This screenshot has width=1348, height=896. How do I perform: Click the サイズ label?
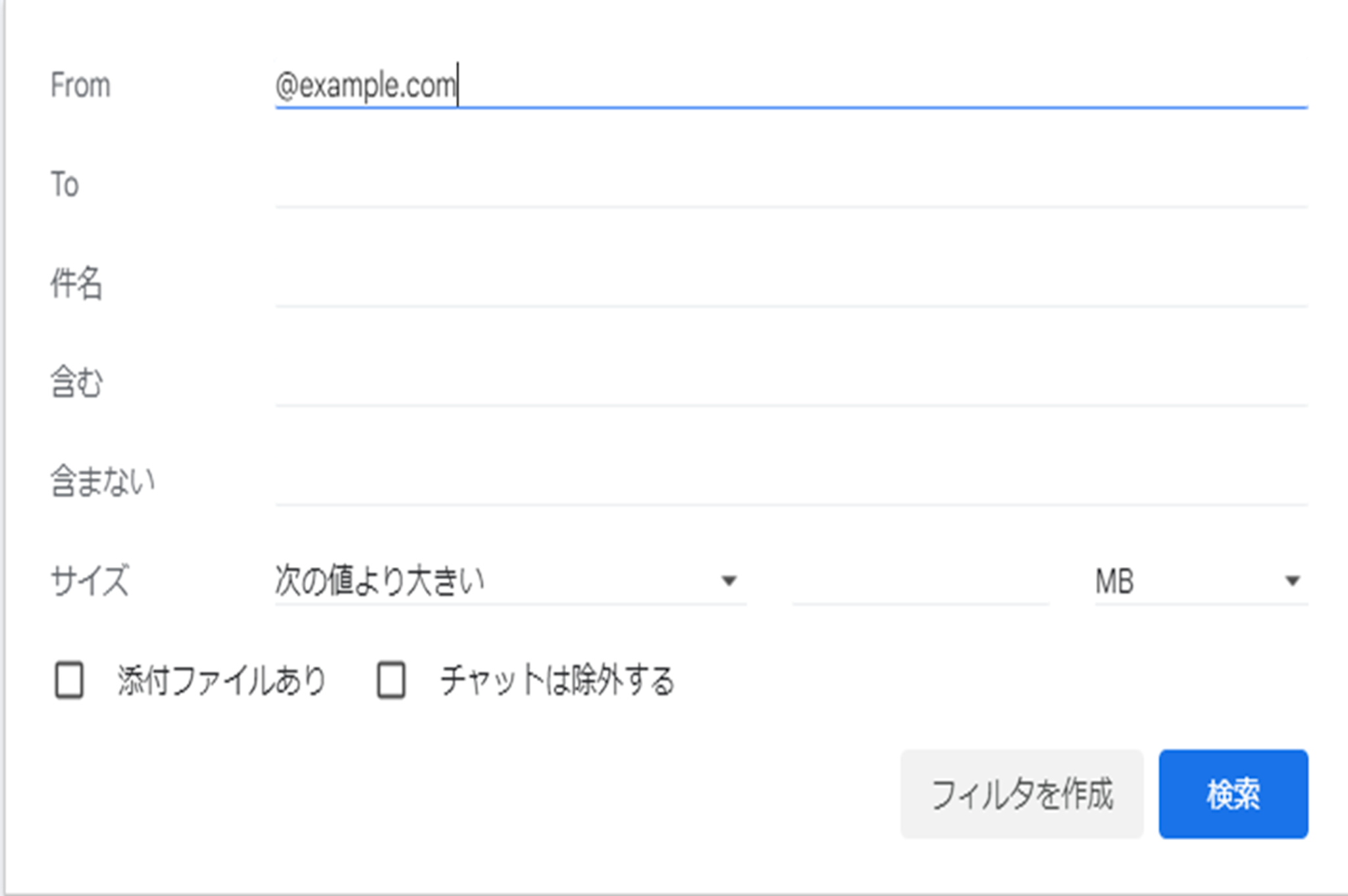pyautogui.click(x=90, y=581)
